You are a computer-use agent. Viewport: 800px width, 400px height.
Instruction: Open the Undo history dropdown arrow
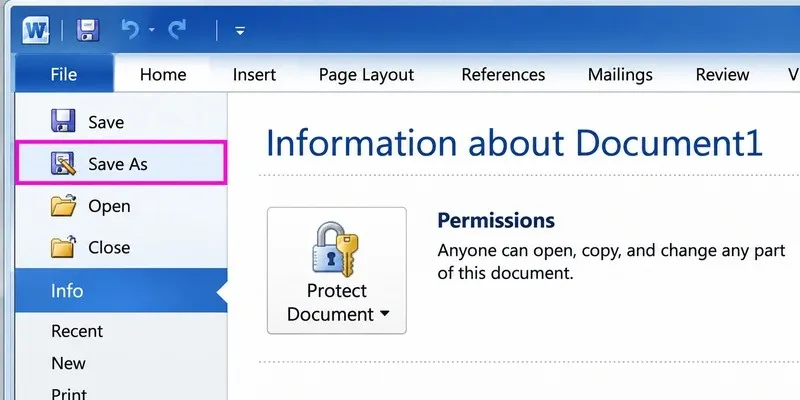tap(152, 30)
